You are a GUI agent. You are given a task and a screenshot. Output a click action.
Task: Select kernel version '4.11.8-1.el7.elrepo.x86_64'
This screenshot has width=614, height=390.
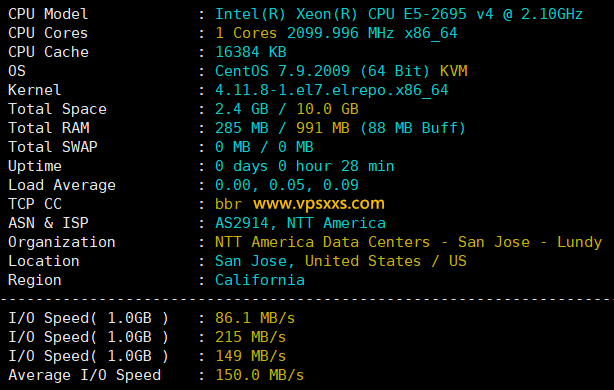[x=332, y=90]
